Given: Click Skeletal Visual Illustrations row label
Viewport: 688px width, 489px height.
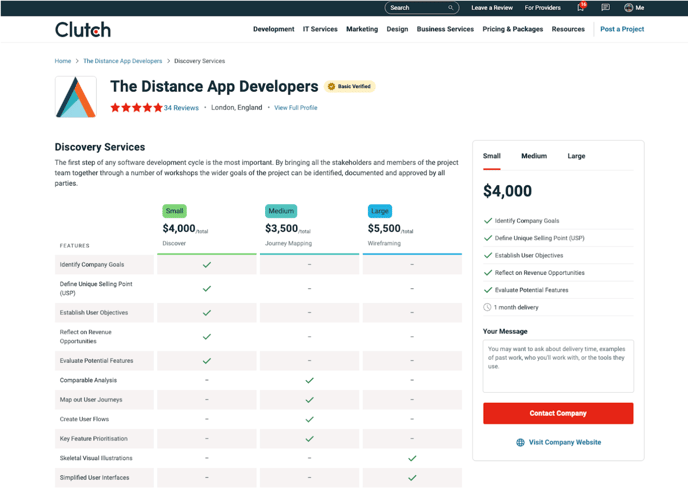Looking at the screenshot, I should tap(96, 458).
